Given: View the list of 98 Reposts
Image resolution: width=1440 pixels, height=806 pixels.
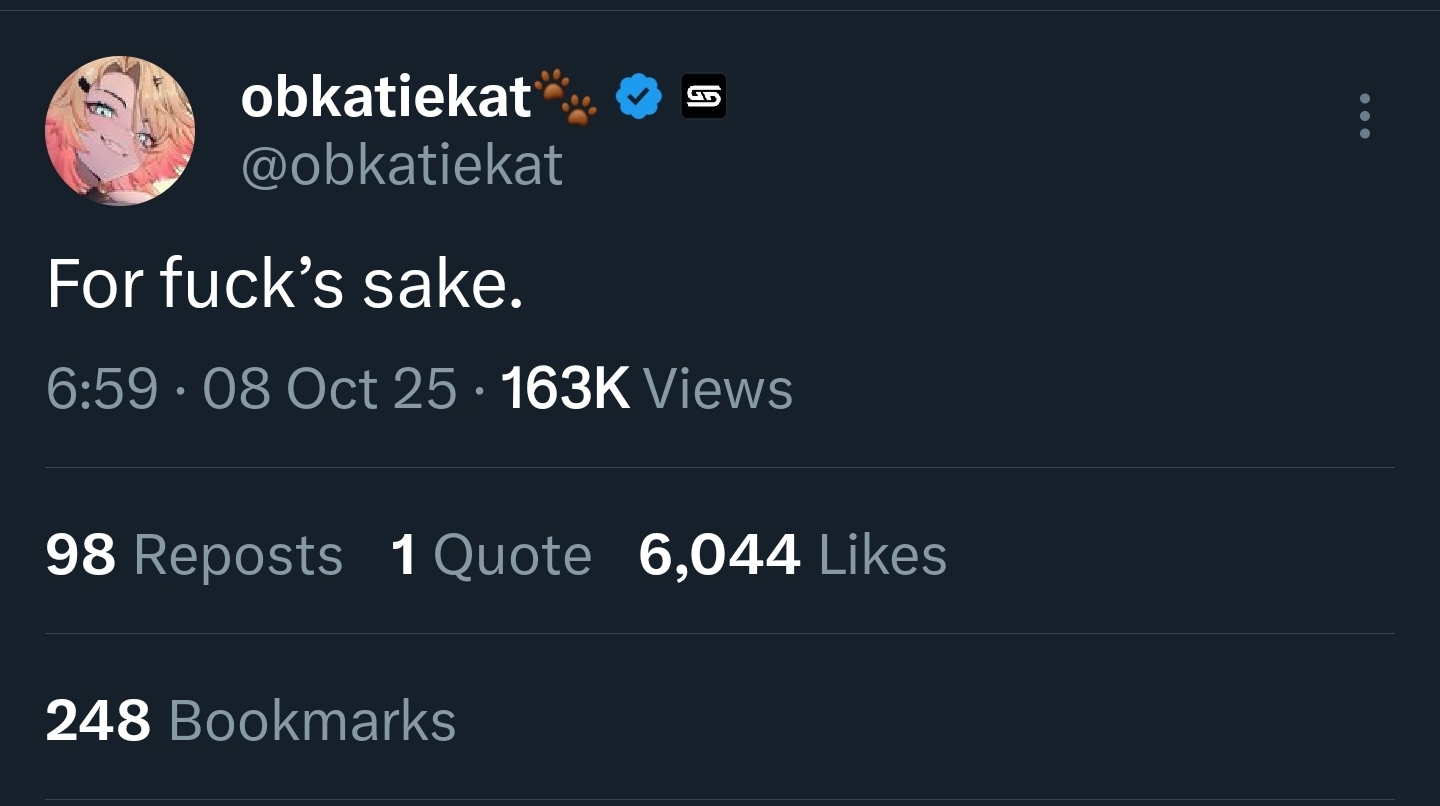Looking at the screenshot, I should coord(194,555).
